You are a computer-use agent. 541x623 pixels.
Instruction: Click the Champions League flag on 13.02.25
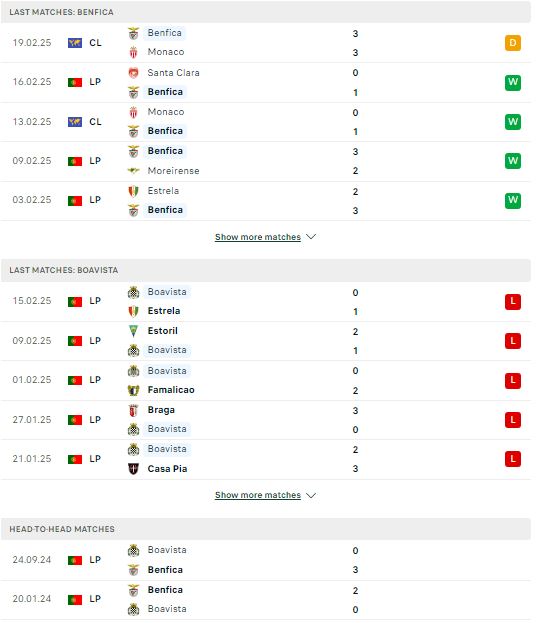point(75,123)
